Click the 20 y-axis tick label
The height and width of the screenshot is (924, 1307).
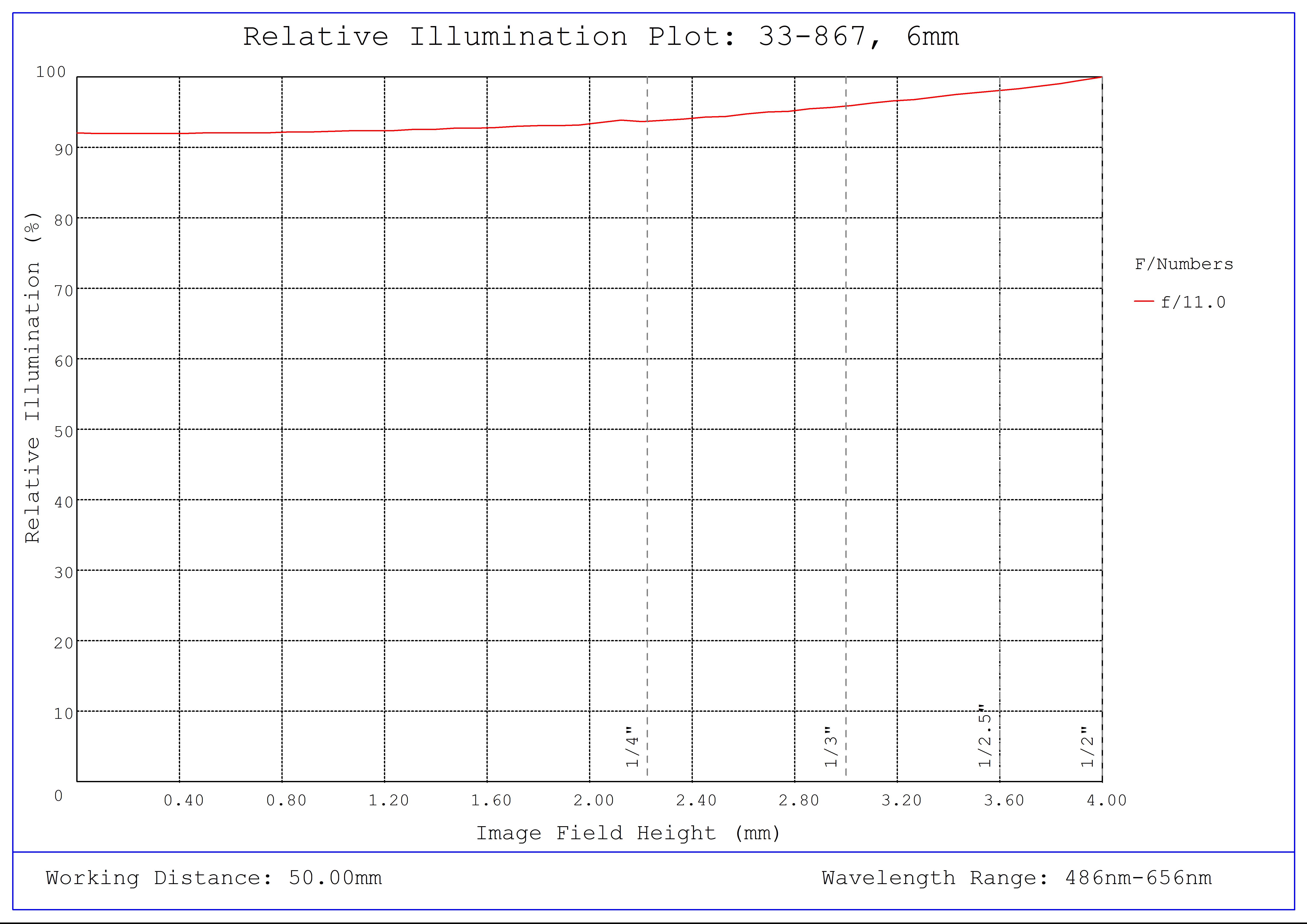point(64,643)
